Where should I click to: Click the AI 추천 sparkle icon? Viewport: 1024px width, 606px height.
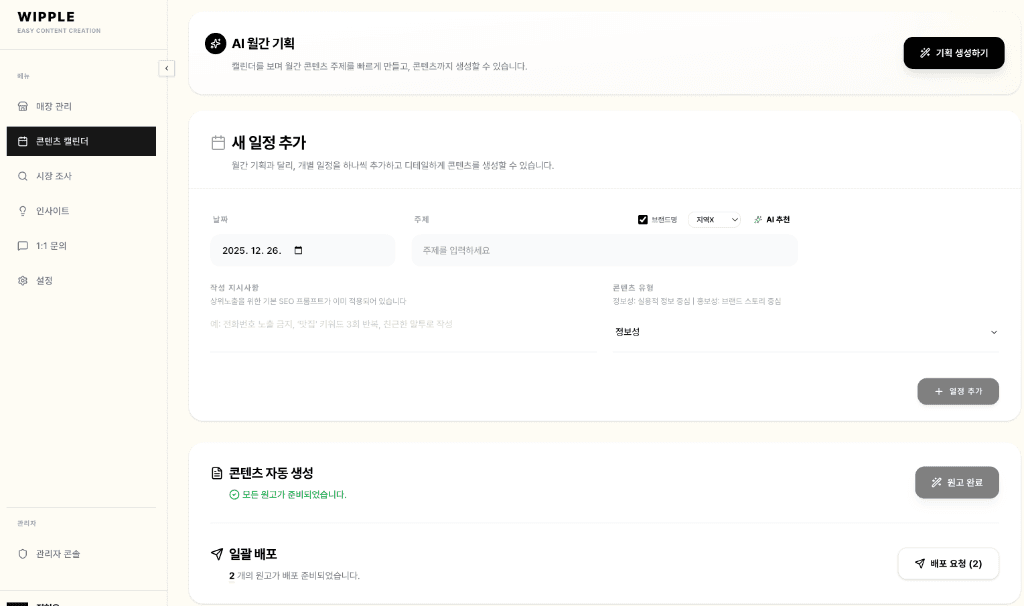[x=757, y=219]
